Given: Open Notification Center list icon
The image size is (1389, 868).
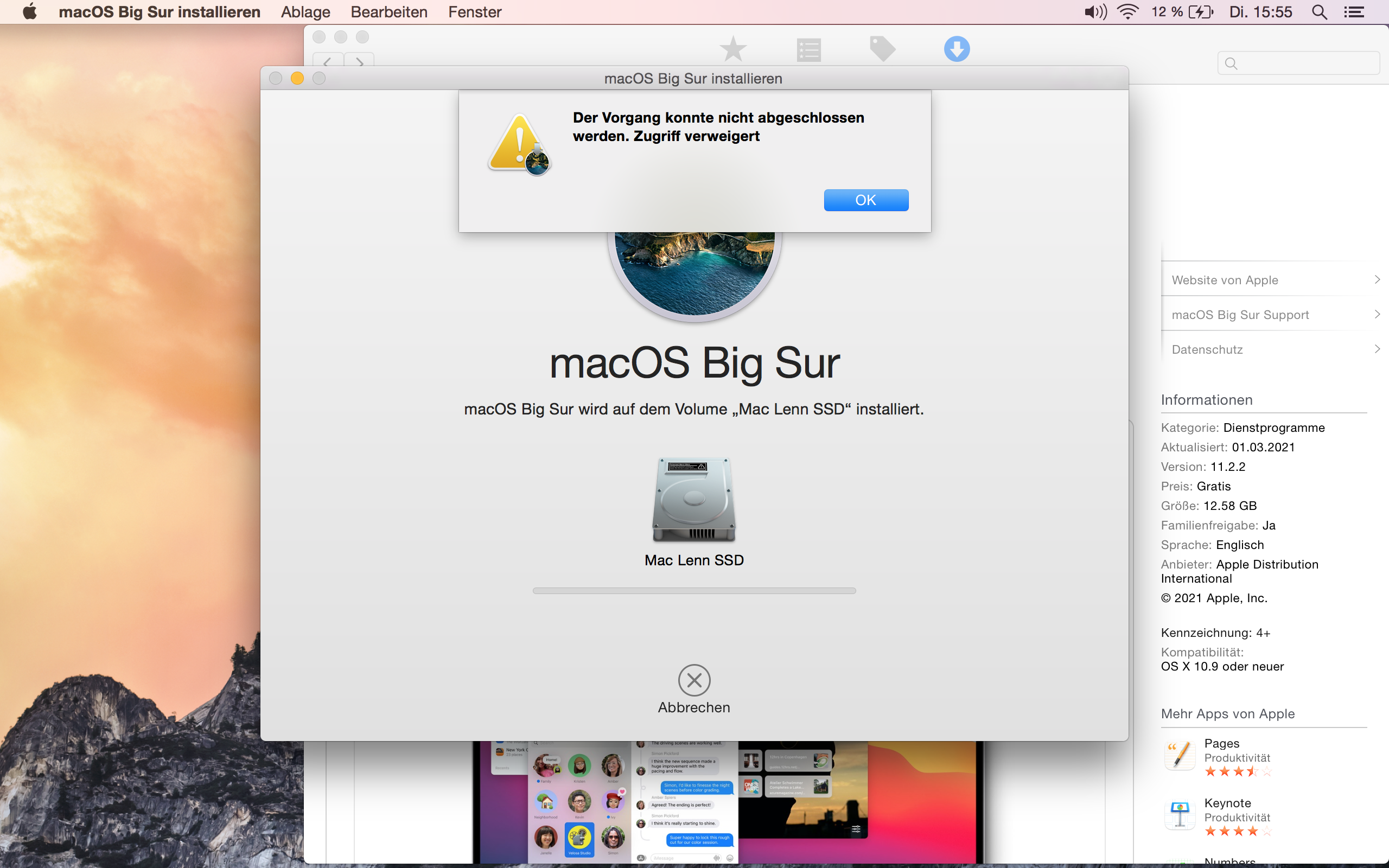Looking at the screenshot, I should (x=1354, y=12).
